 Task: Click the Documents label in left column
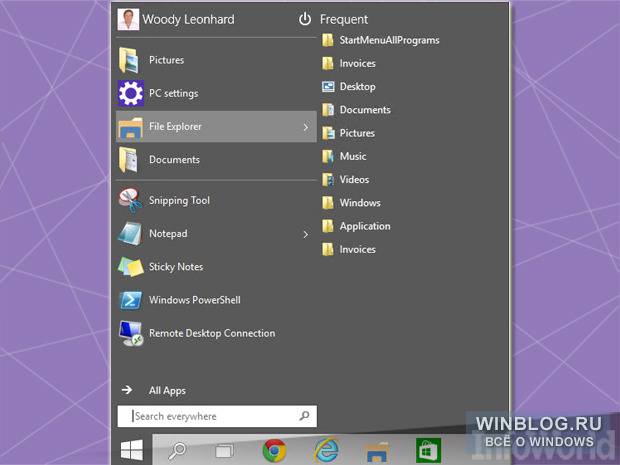pyautogui.click(x=174, y=160)
